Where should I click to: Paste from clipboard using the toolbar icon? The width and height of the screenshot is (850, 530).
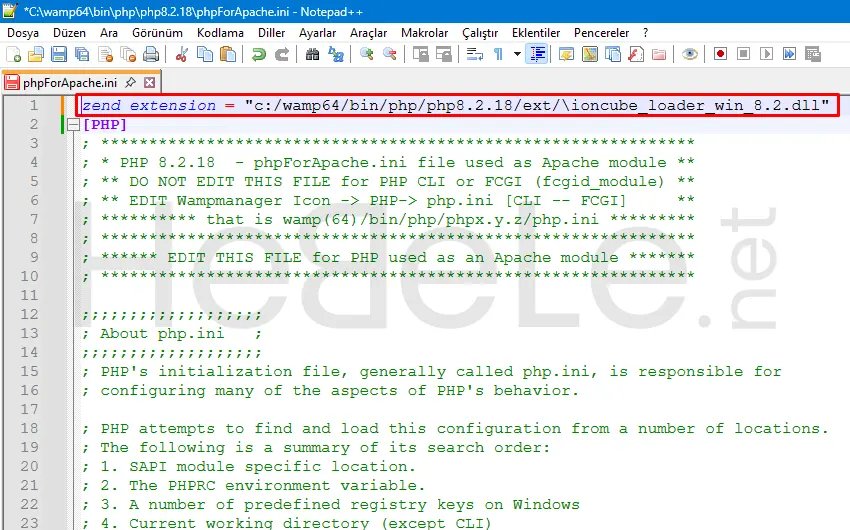pos(228,54)
